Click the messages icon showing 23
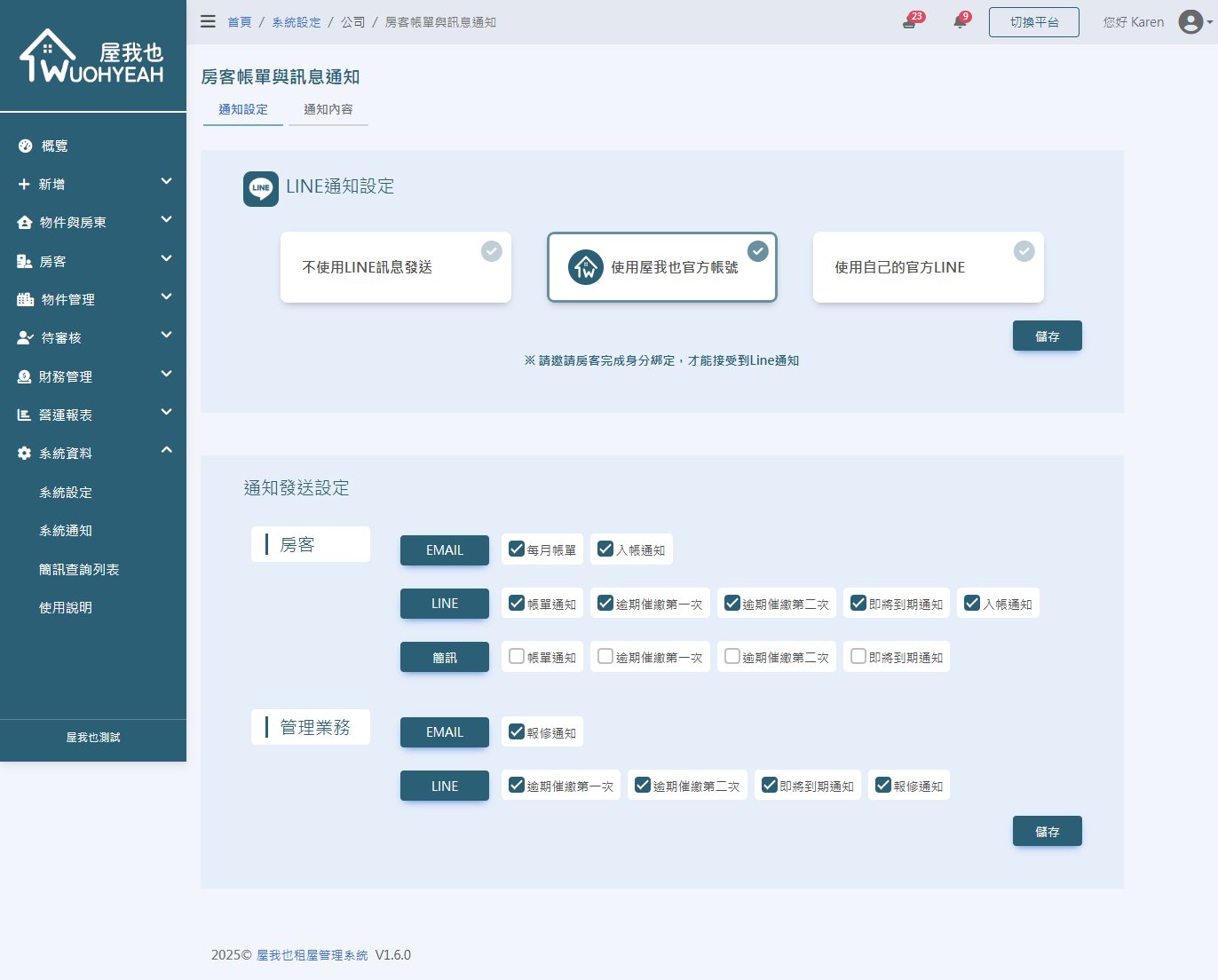This screenshot has height=980, width=1218. (x=910, y=23)
